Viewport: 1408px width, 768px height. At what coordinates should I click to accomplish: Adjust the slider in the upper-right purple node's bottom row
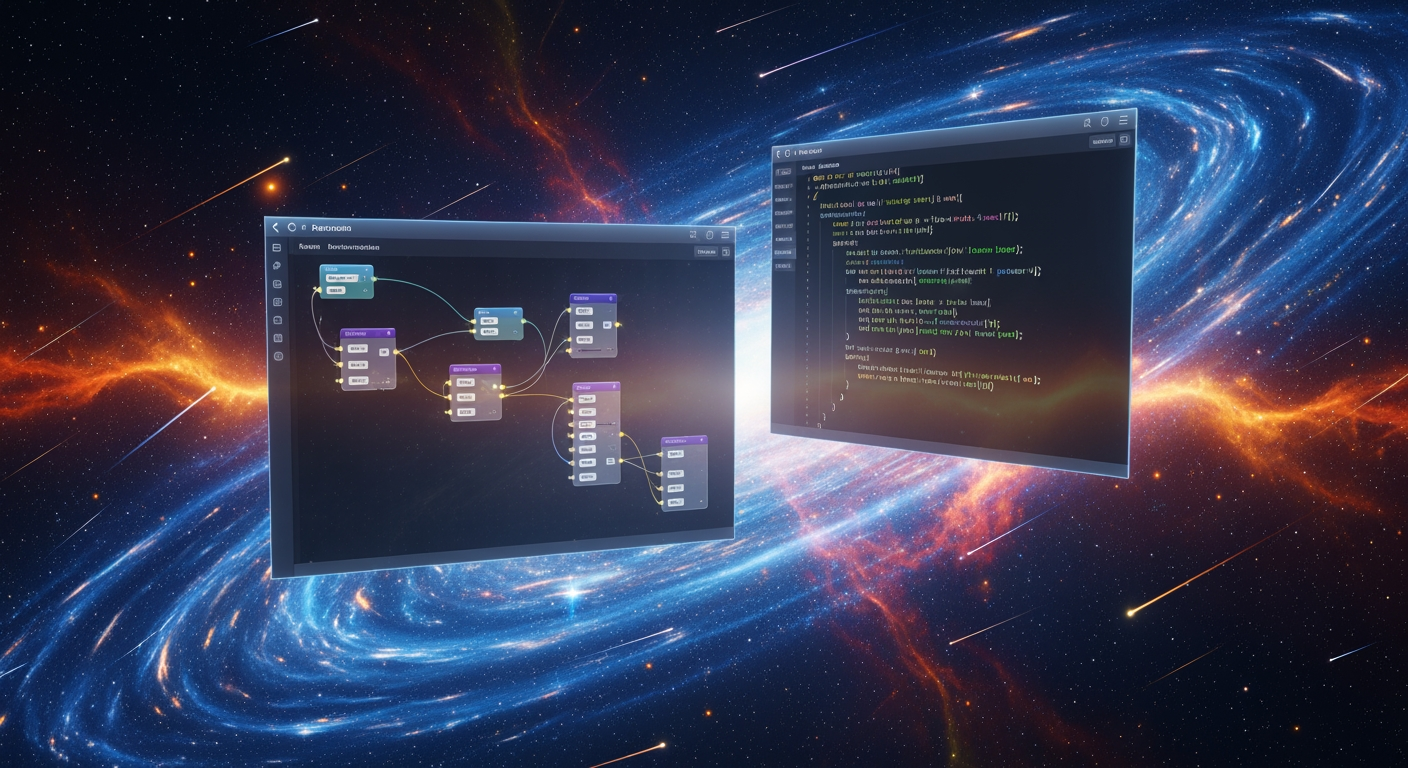coord(592,351)
